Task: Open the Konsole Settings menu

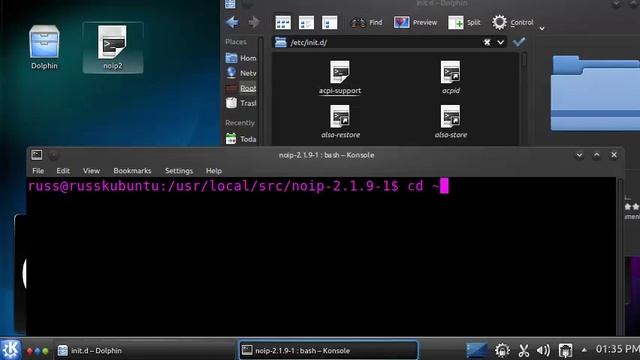Action: coord(179,171)
